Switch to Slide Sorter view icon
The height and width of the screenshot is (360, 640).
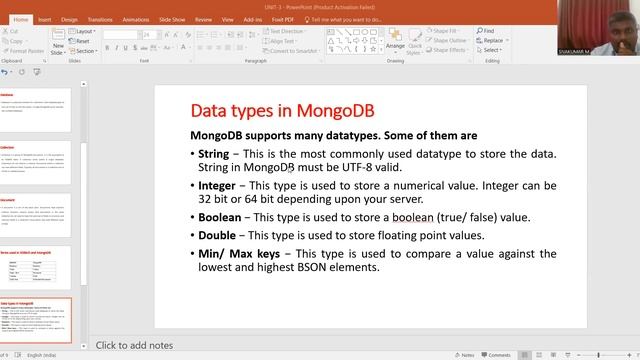click(x=539, y=355)
